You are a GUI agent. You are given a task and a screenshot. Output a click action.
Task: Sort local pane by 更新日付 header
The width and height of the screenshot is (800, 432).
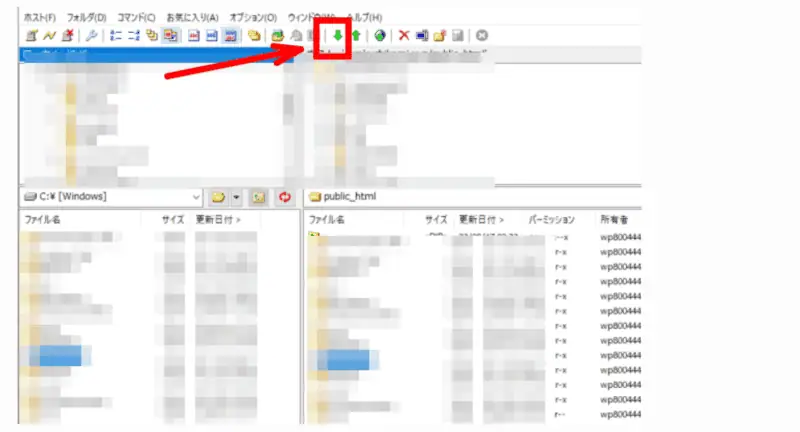tap(218, 220)
